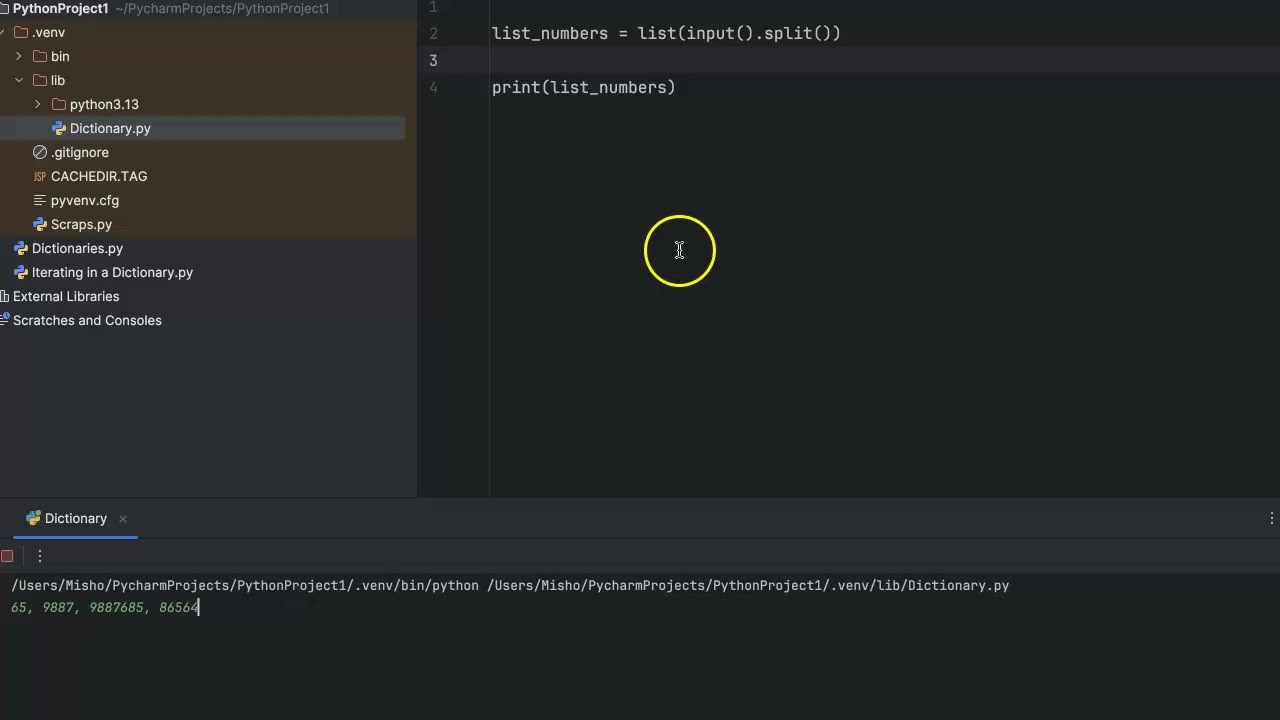The width and height of the screenshot is (1280, 720).
Task: Click the .venv/bin/python interpreter path
Action: coord(245,585)
